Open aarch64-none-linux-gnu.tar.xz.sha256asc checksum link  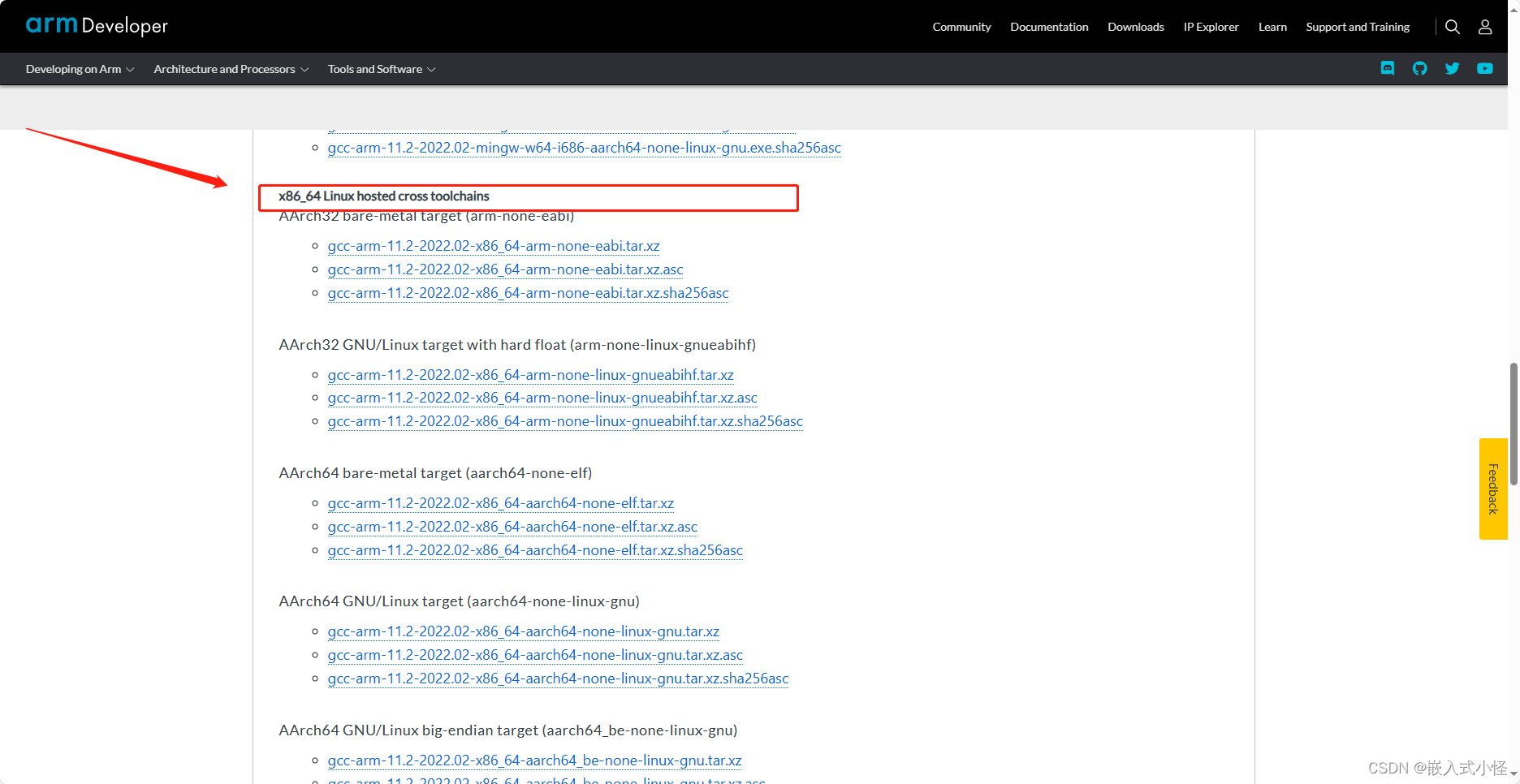pyautogui.click(x=558, y=678)
